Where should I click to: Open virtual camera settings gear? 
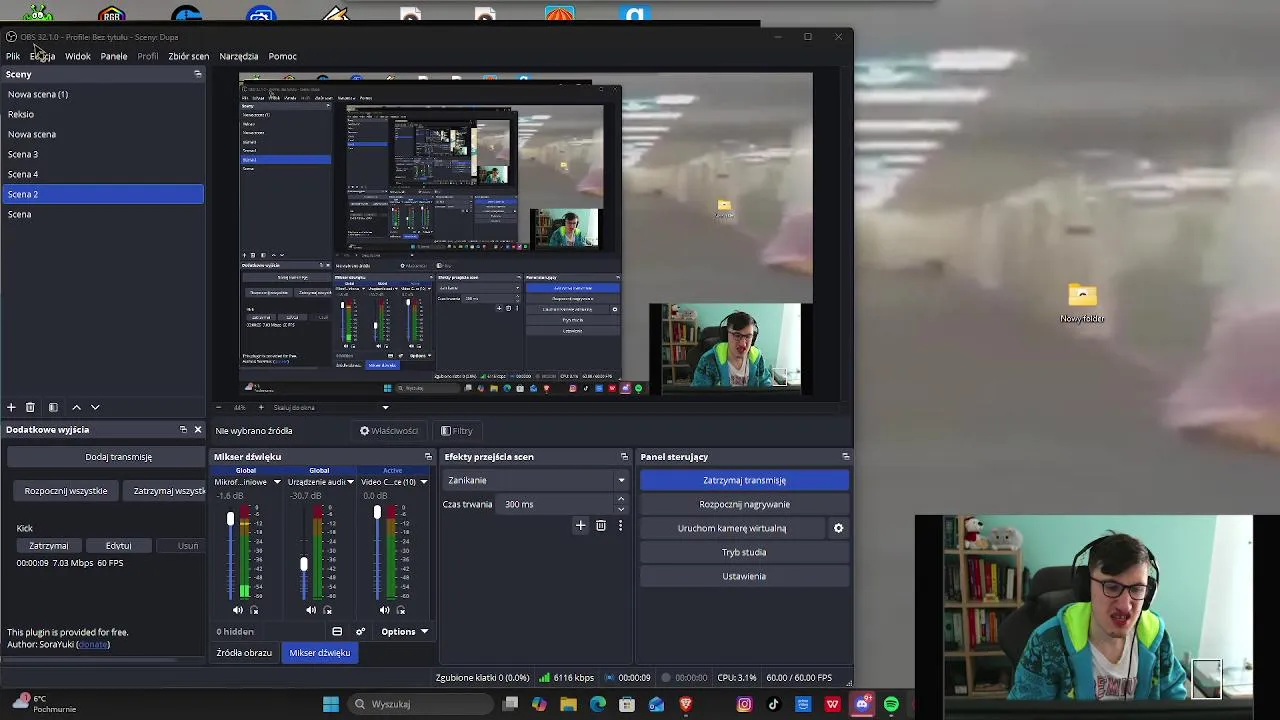(838, 528)
